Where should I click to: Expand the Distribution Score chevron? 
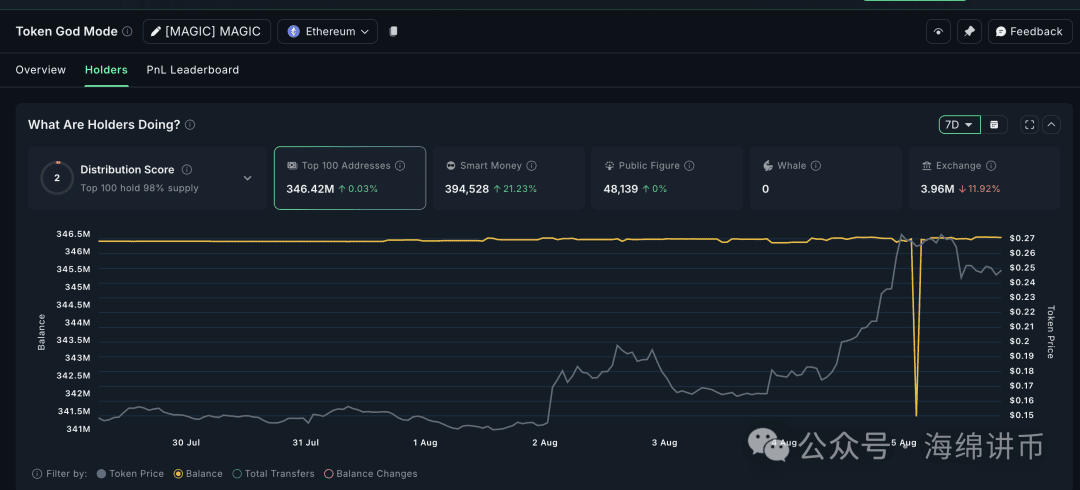(247, 178)
